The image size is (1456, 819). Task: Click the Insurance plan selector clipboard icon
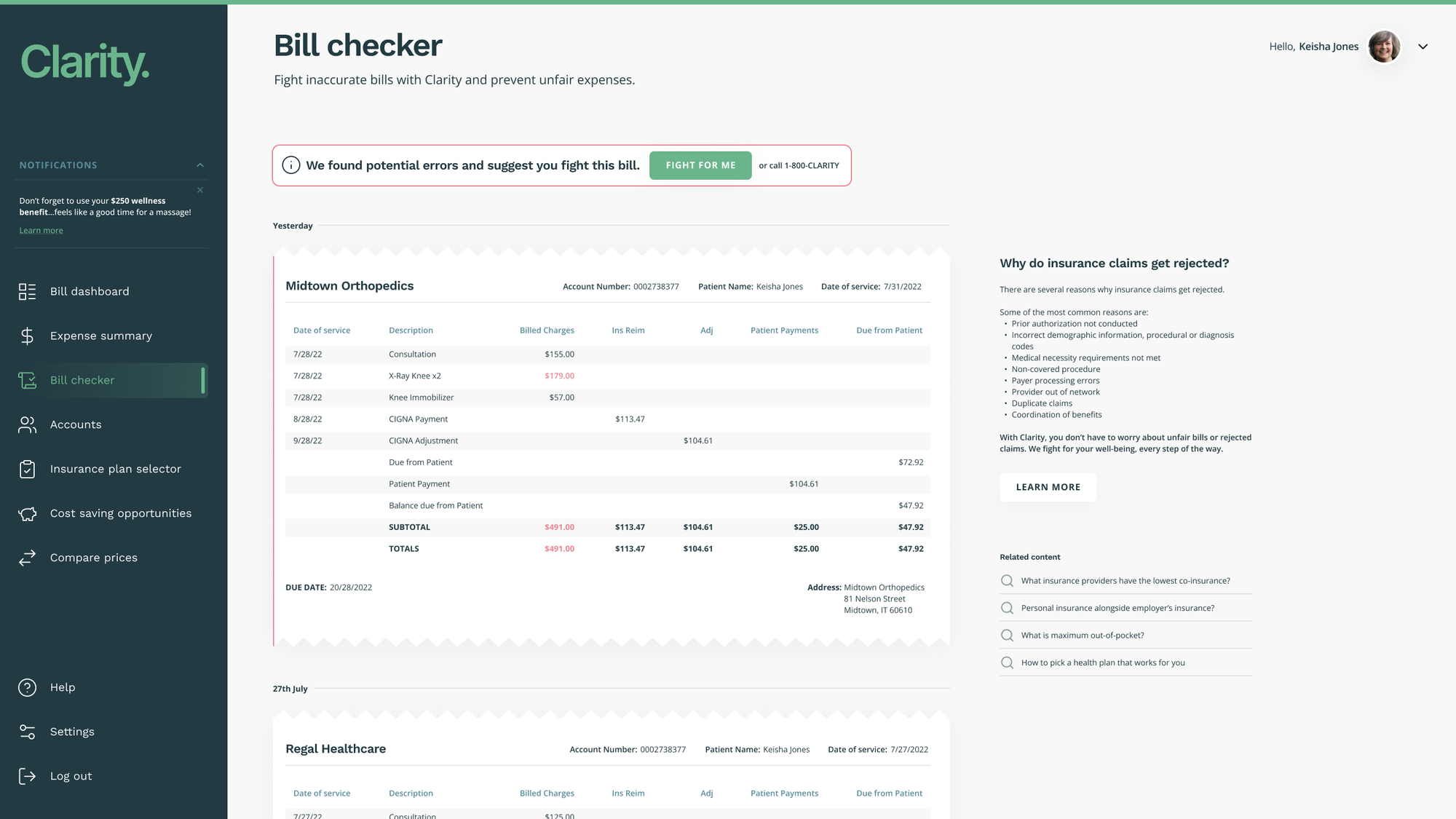click(27, 469)
